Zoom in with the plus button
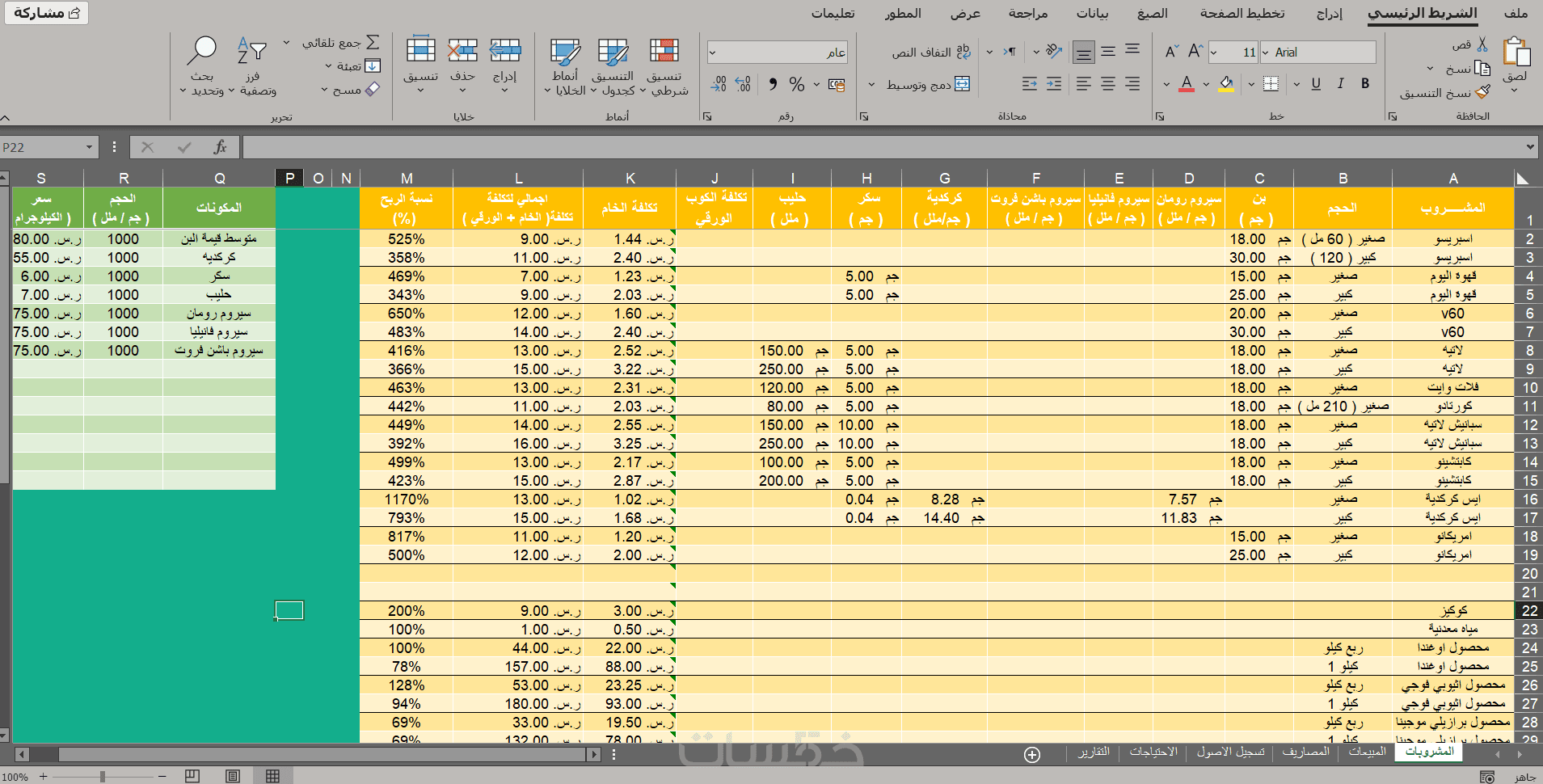The width and height of the screenshot is (1543, 784). (x=43, y=776)
